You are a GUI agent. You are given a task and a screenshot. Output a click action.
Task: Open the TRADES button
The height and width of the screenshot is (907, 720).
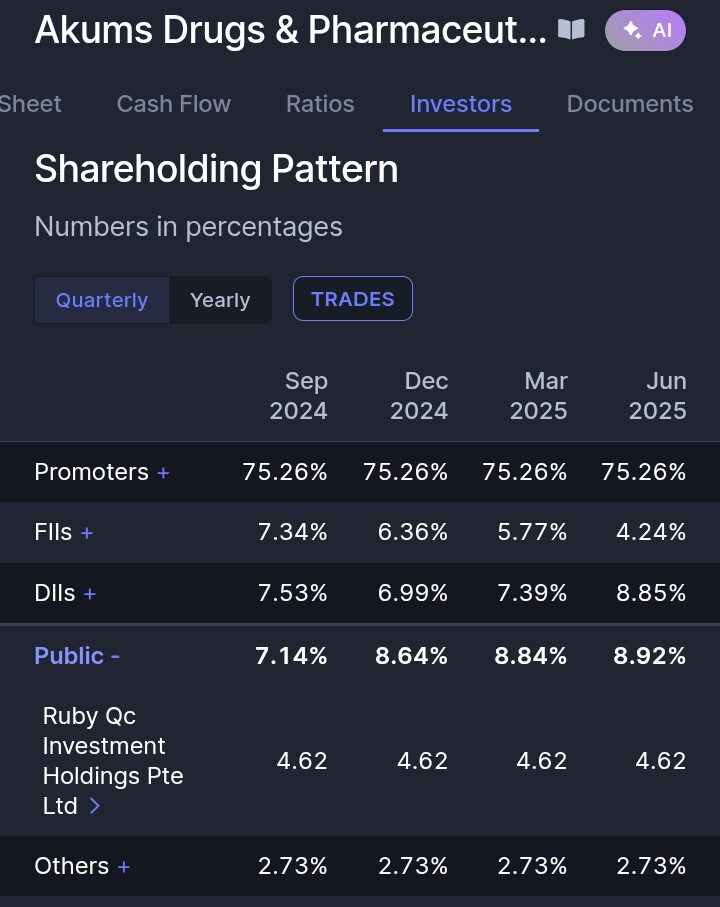(353, 298)
